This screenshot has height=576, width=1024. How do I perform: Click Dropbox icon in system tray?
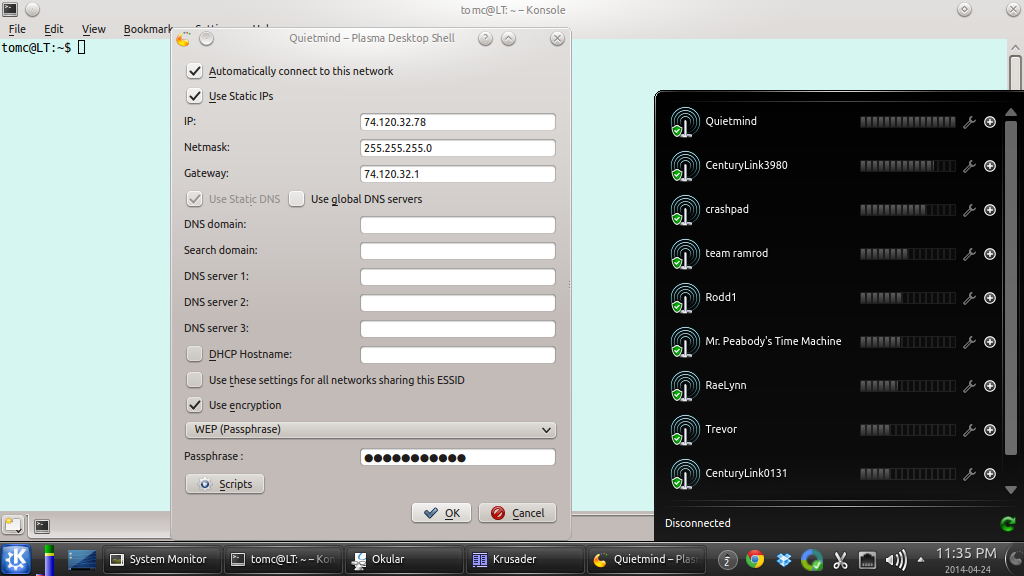tap(784, 560)
